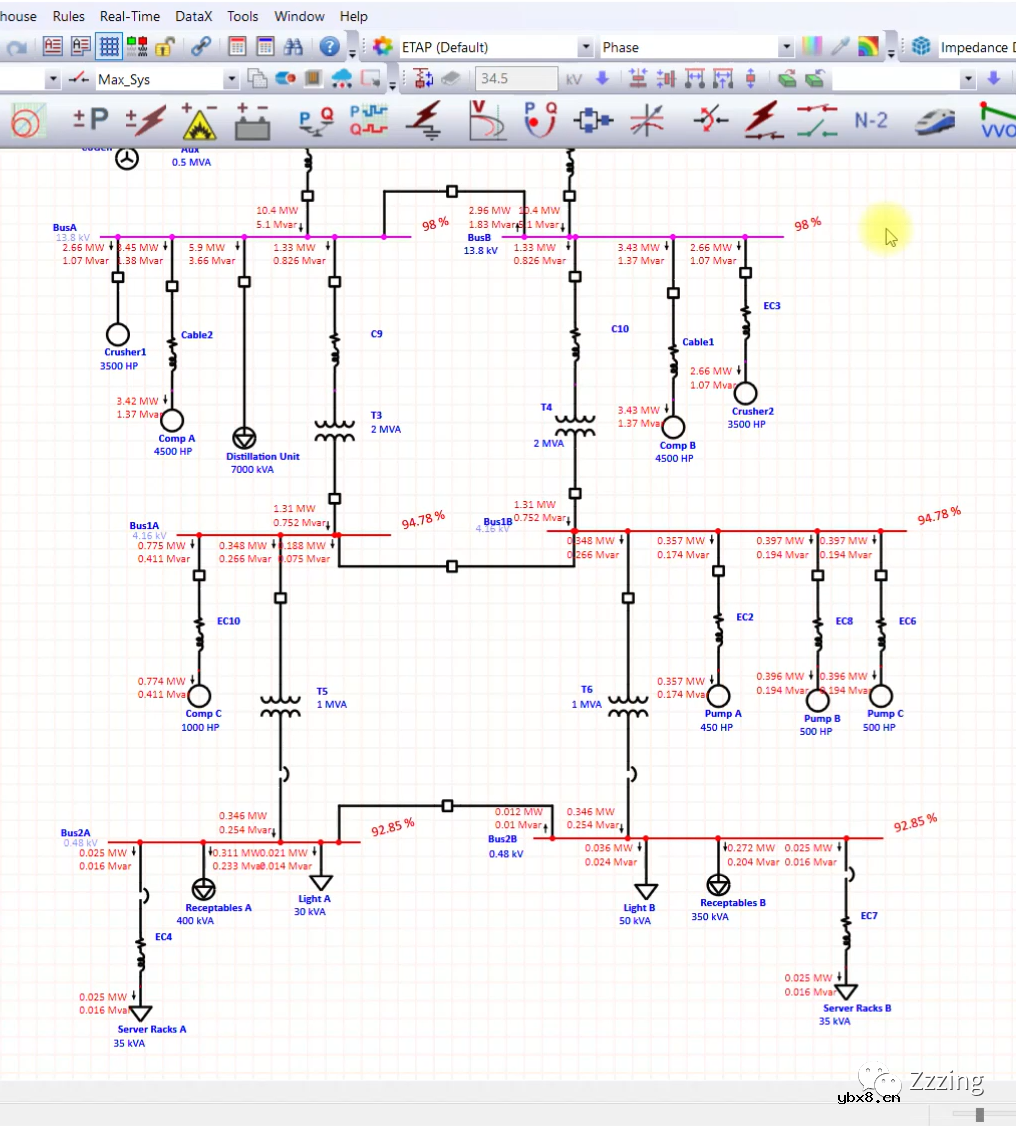Screen dimensions: 1016x1128
Task: Open the Arc Flash analysis module
Action: 201,121
